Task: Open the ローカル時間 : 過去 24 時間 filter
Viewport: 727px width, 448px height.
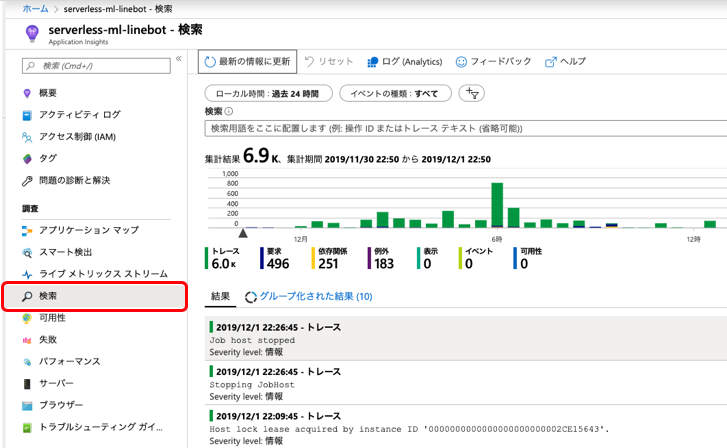Action: [x=268, y=93]
